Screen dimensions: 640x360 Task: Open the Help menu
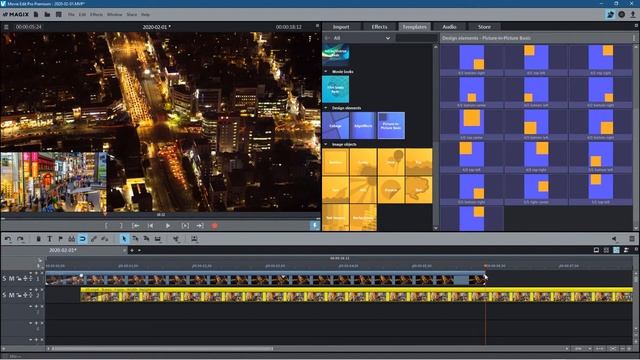[145, 14]
